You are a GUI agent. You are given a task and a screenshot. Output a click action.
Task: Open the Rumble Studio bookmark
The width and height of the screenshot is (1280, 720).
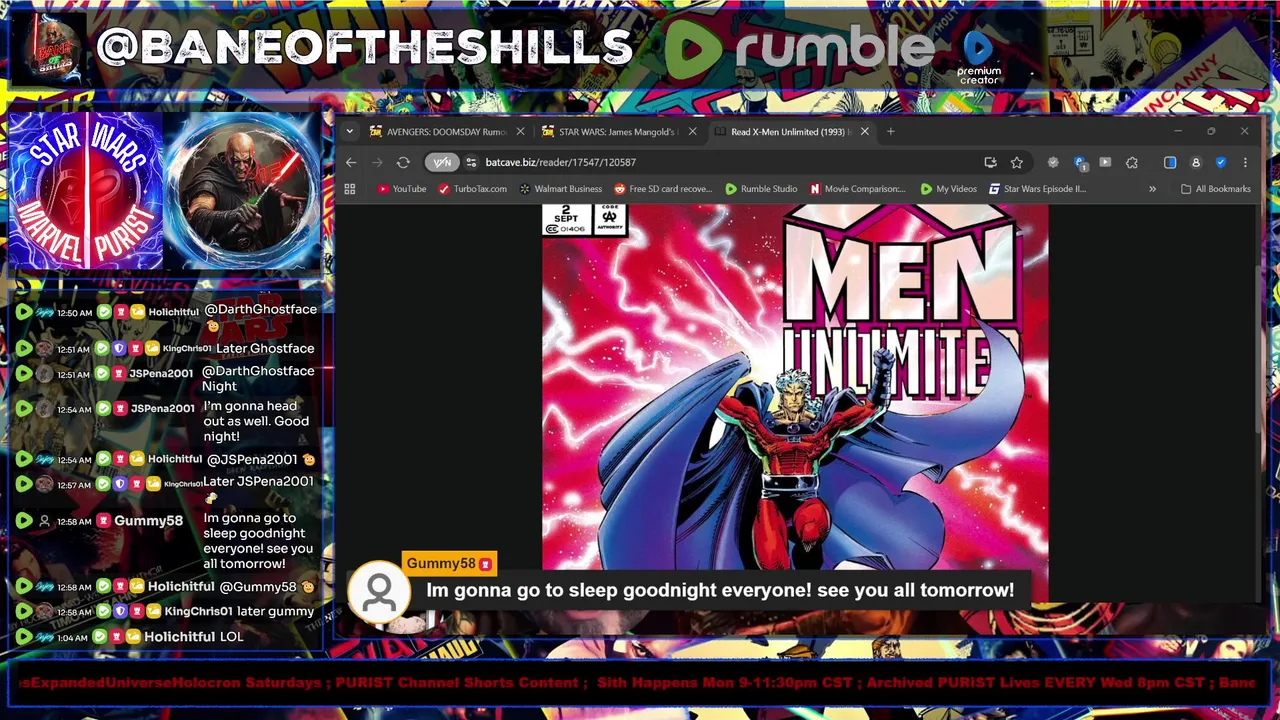[761, 189]
